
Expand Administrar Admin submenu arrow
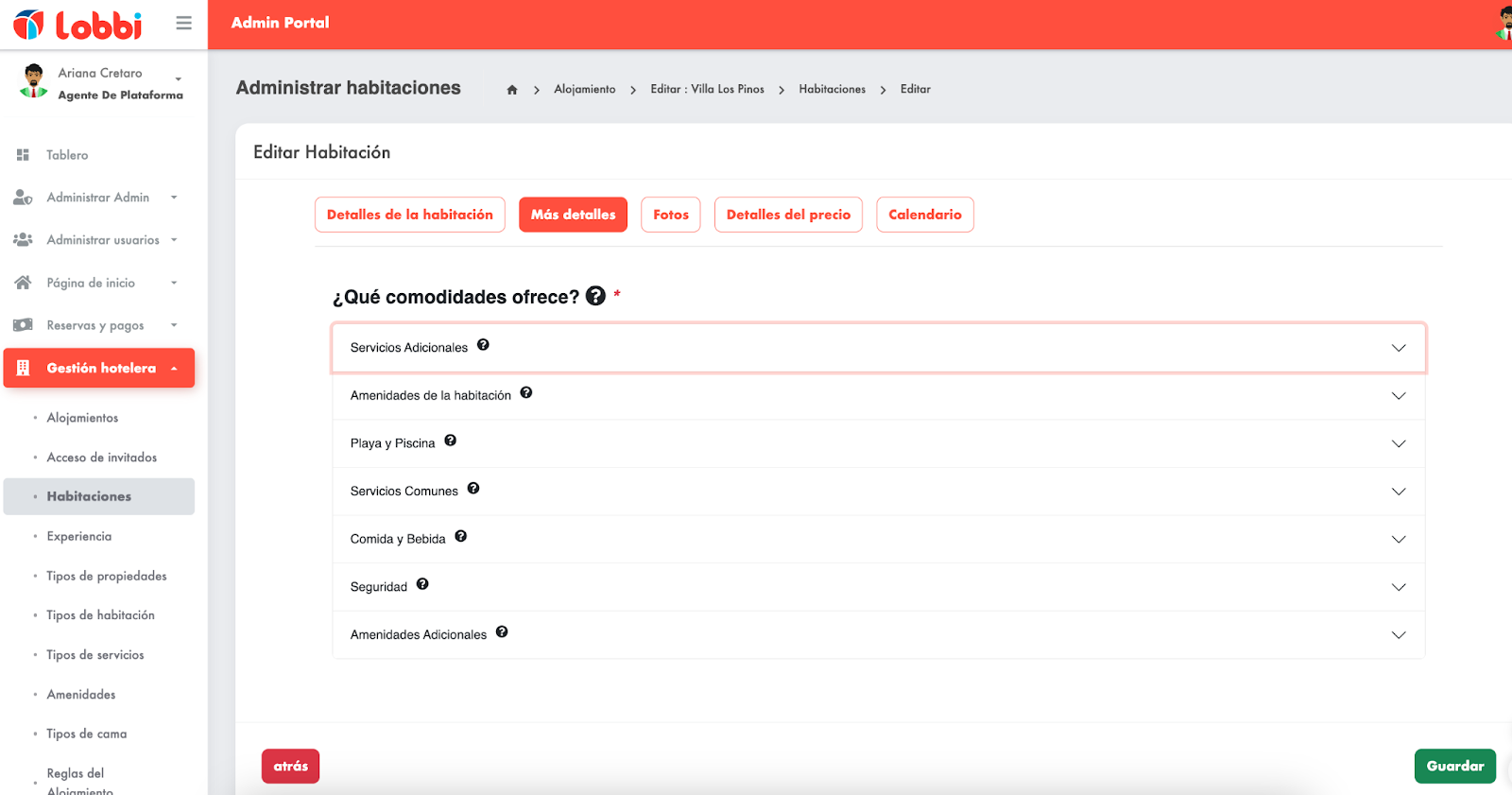[174, 198]
